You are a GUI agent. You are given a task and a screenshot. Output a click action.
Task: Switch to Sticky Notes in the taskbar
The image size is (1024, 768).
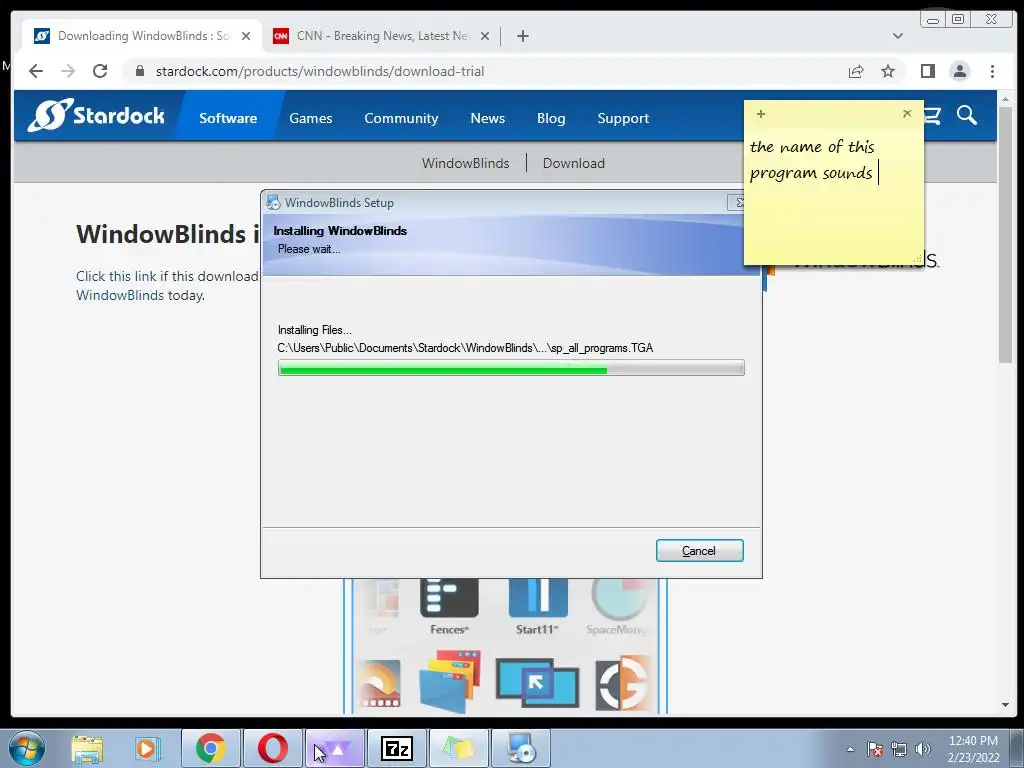[x=458, y=748]
